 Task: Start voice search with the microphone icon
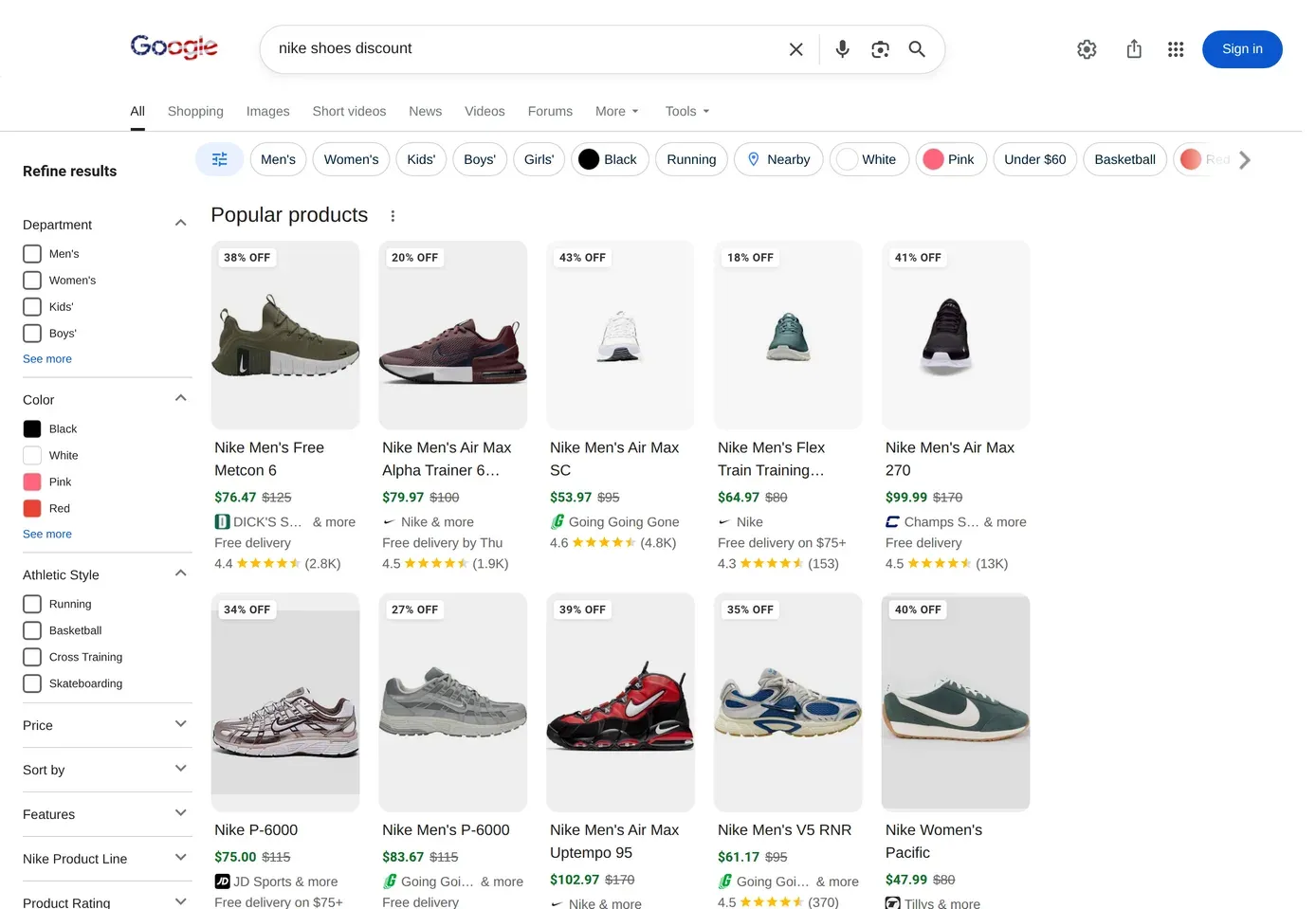(842, 49)
